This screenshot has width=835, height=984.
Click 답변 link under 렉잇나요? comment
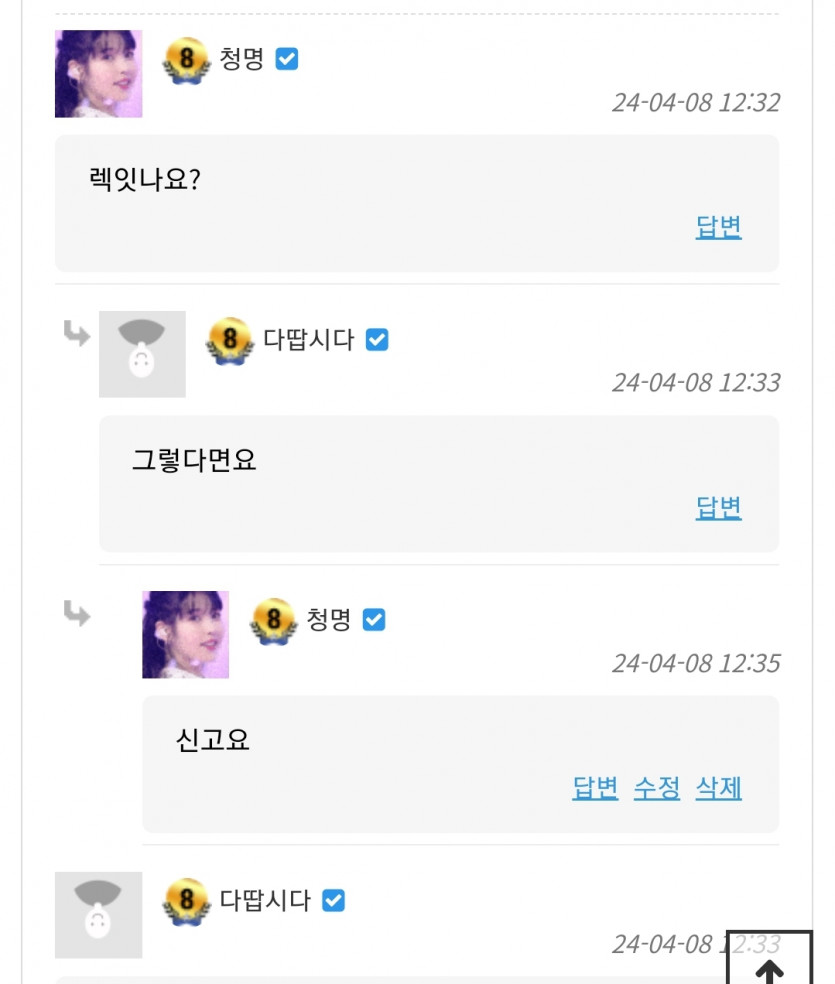pos(718,227)
